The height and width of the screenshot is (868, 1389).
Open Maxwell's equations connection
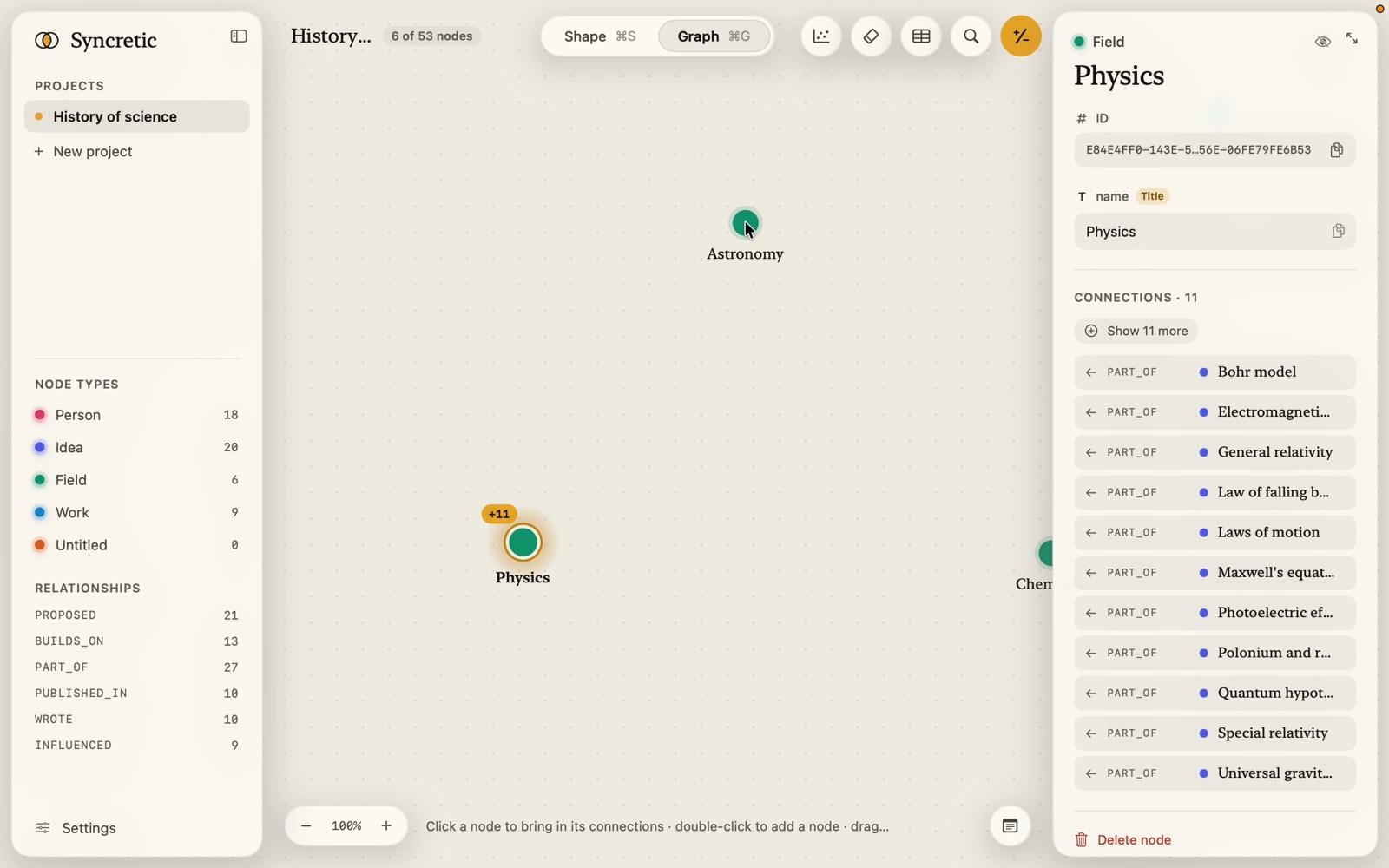point(1215,573)
